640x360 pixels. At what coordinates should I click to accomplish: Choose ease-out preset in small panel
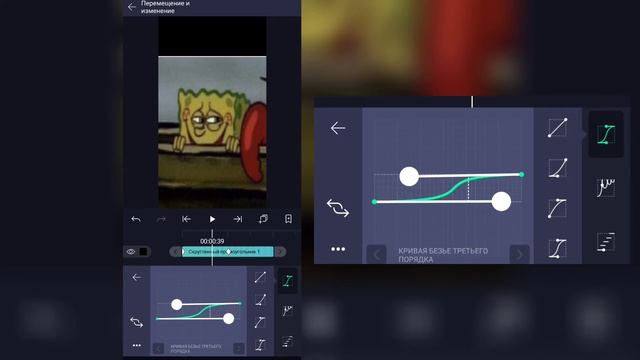(x=260, y=322)
